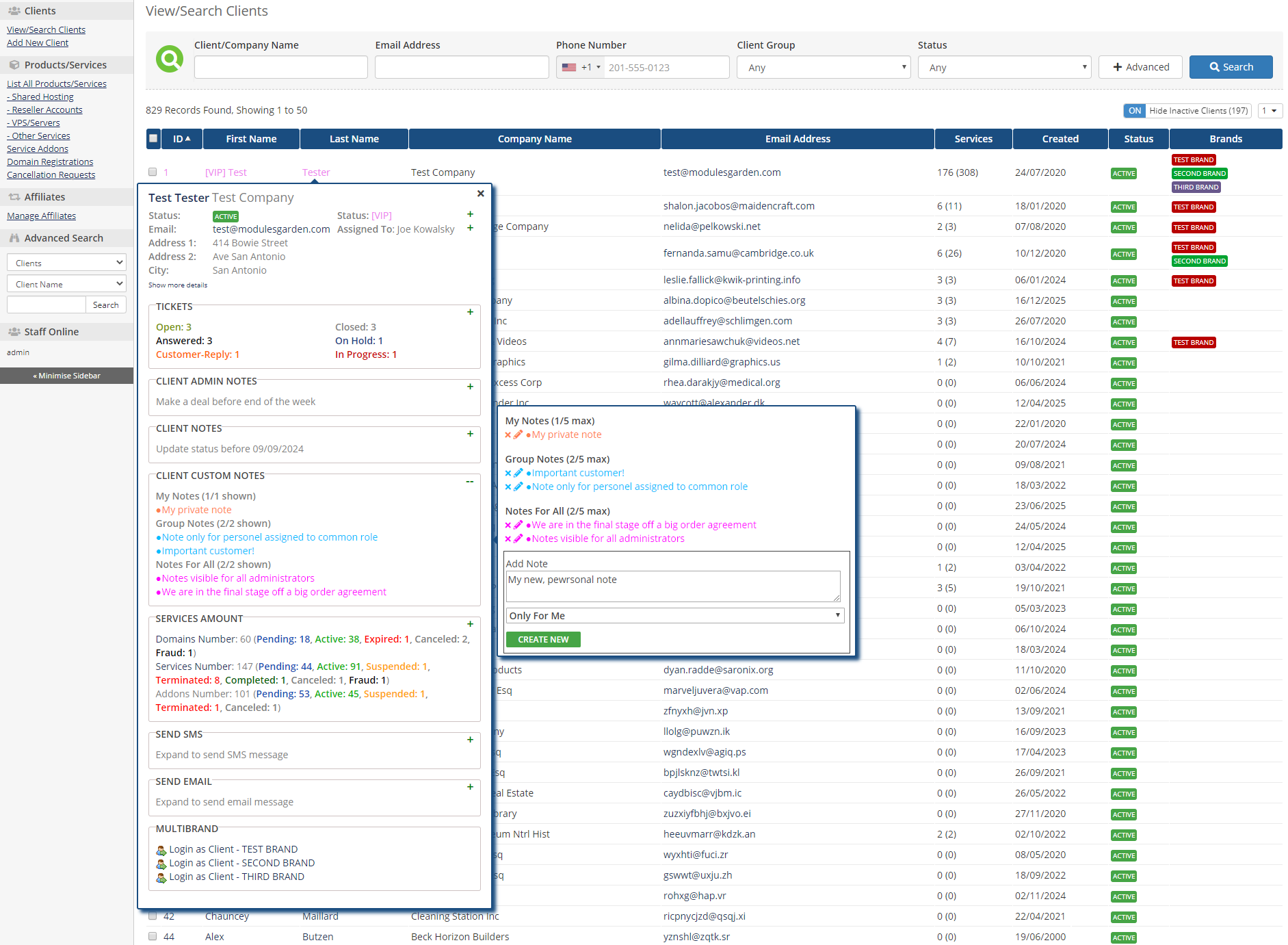Edit the final stage big order note
The image size is (1288, 945).
pyautogui.click(x=518, y=526)
